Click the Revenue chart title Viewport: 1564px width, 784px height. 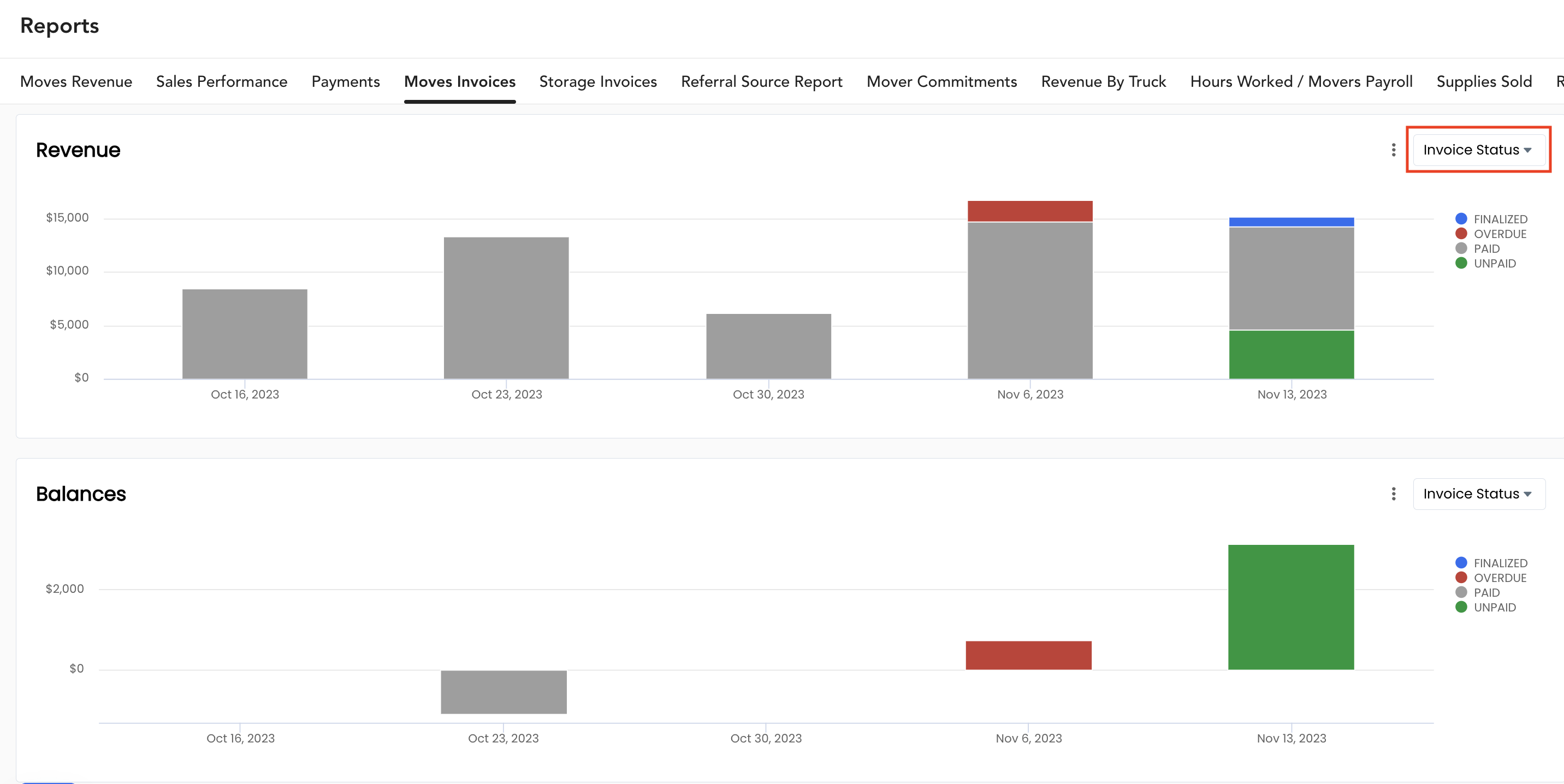click(x=78, y=150)
